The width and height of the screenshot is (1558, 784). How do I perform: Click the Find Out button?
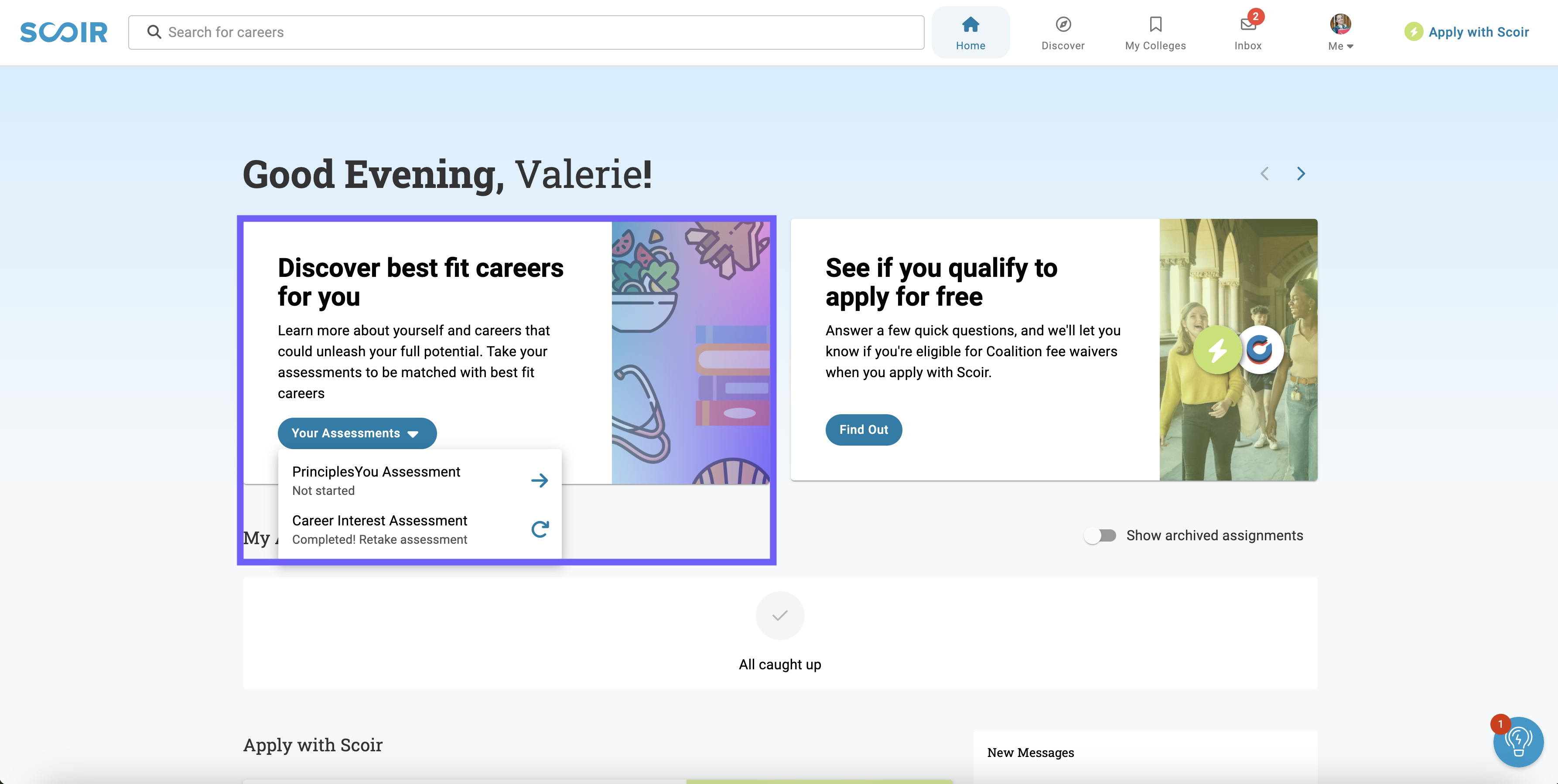coord(863,429)
